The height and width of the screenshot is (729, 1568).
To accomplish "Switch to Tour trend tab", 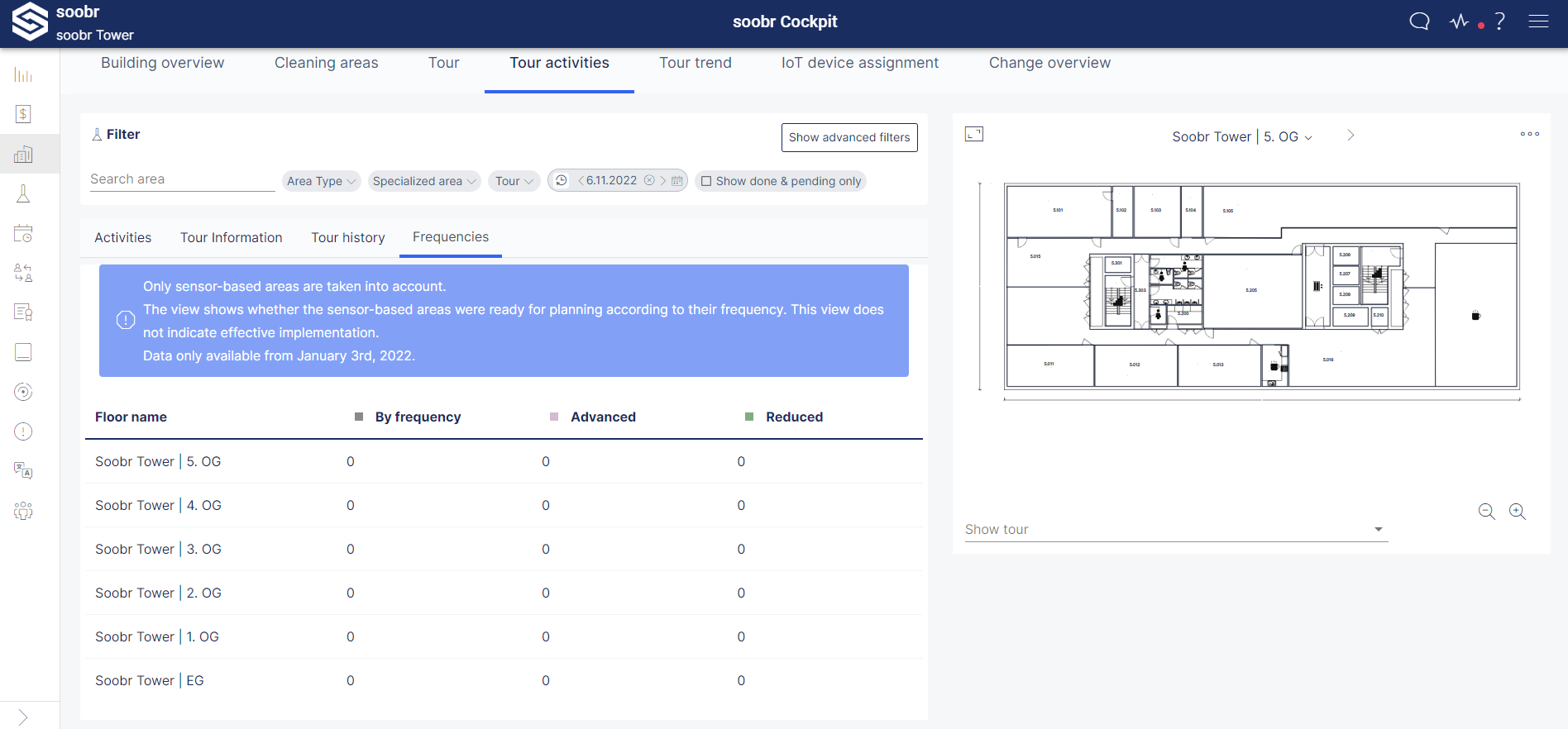I will 695,63.
